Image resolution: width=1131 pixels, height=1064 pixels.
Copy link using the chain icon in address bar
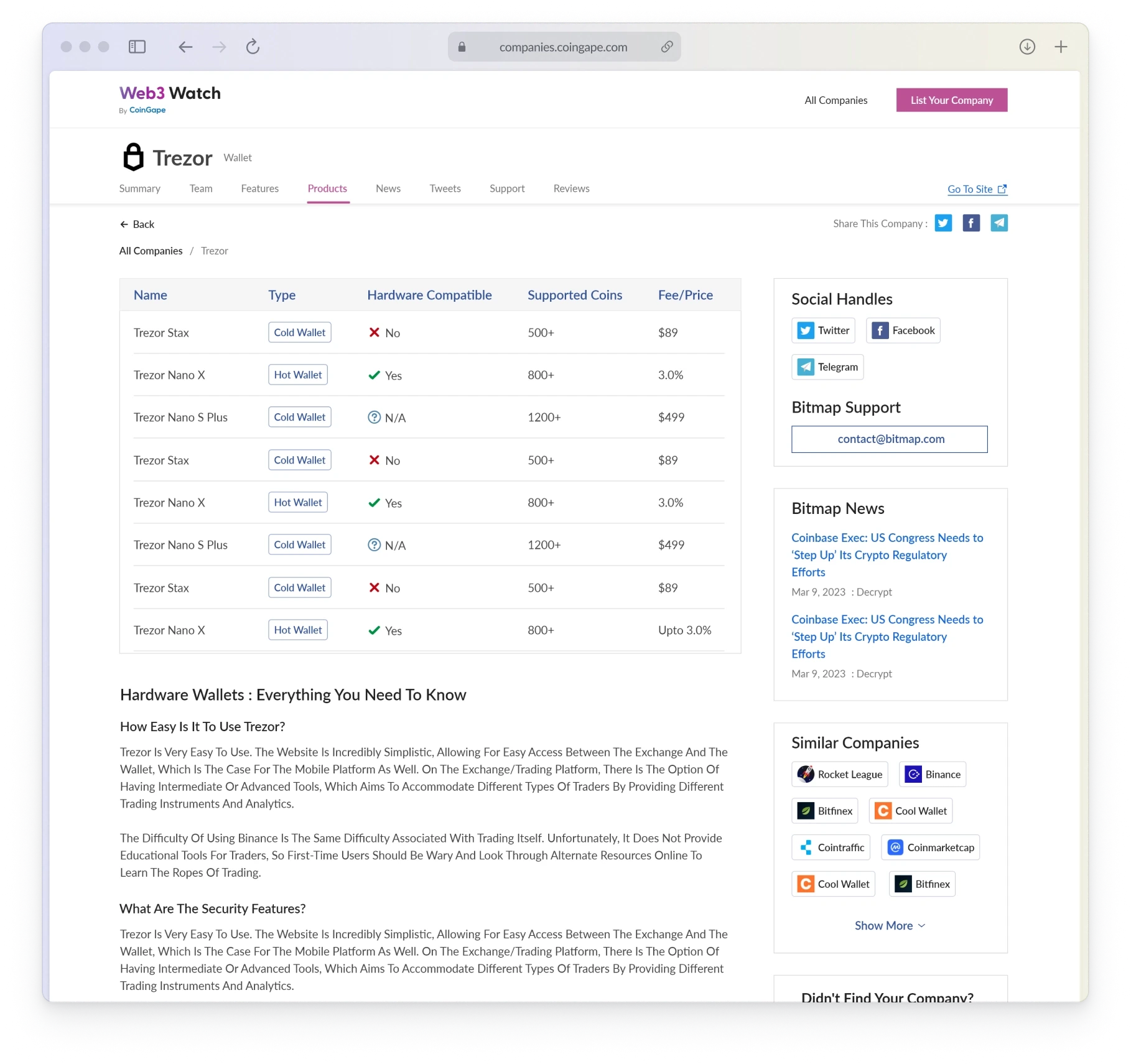click(x=666, y=47)
